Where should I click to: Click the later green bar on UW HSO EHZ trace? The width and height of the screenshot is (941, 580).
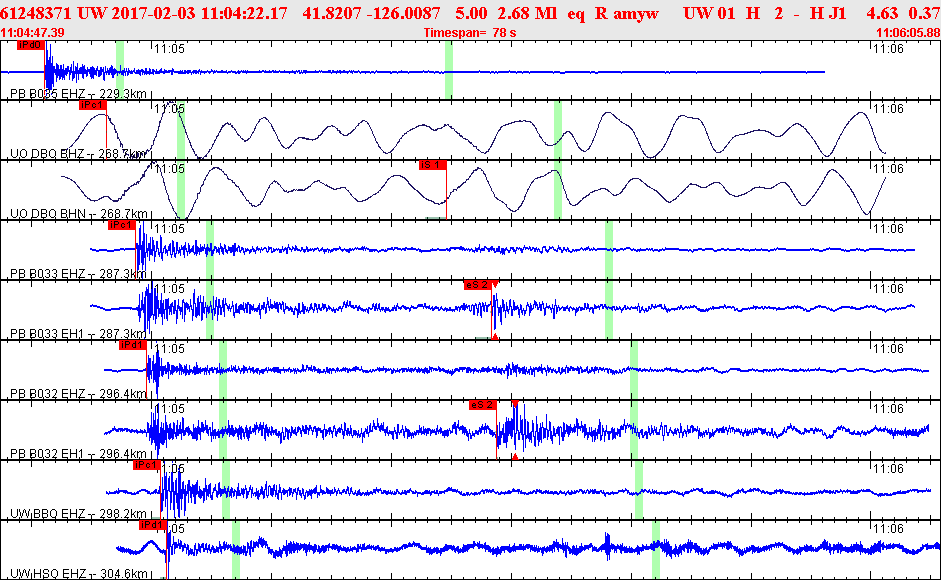point(656,549)
